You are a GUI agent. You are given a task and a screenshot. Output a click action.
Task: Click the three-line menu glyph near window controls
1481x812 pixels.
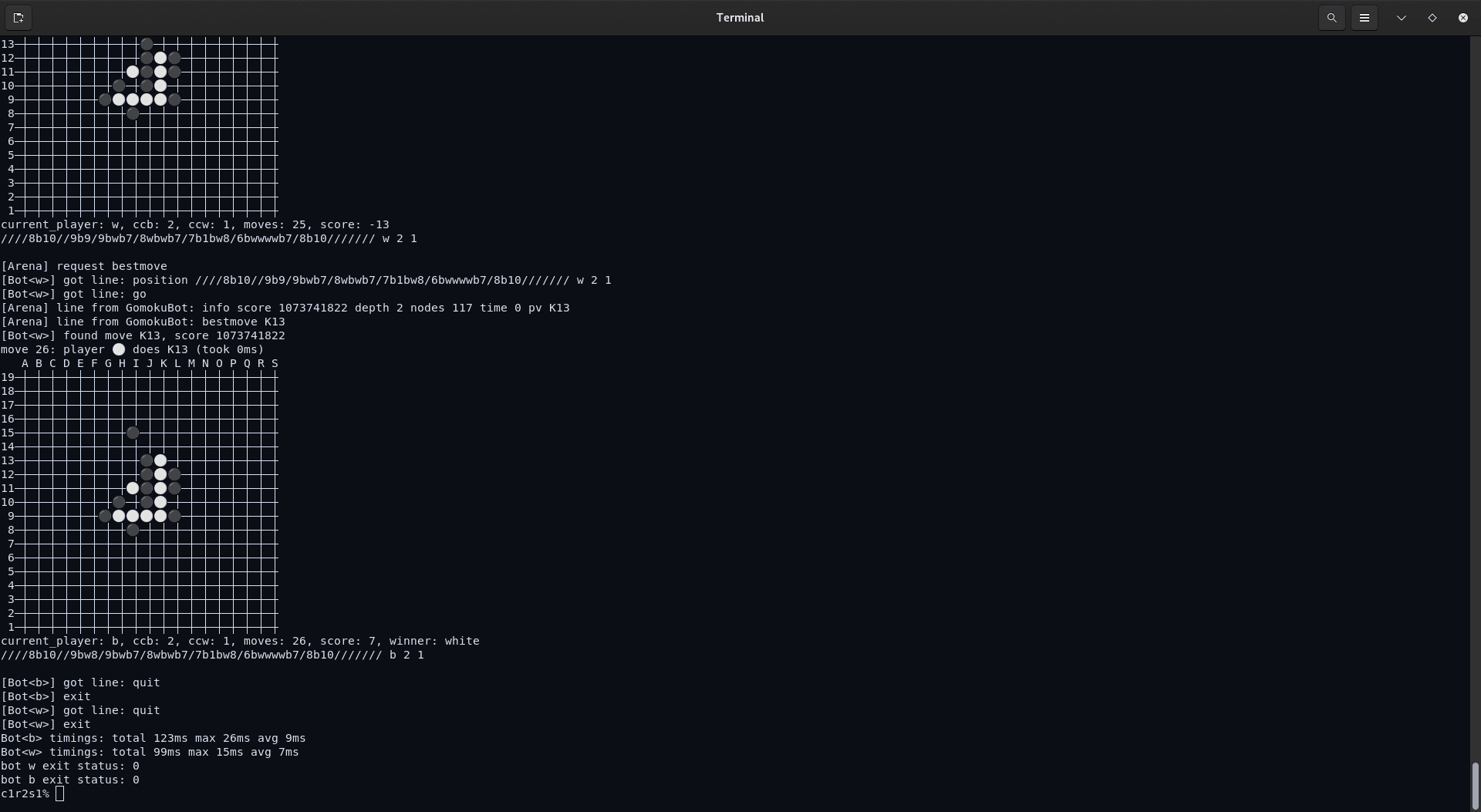(x=1365, y=17)
